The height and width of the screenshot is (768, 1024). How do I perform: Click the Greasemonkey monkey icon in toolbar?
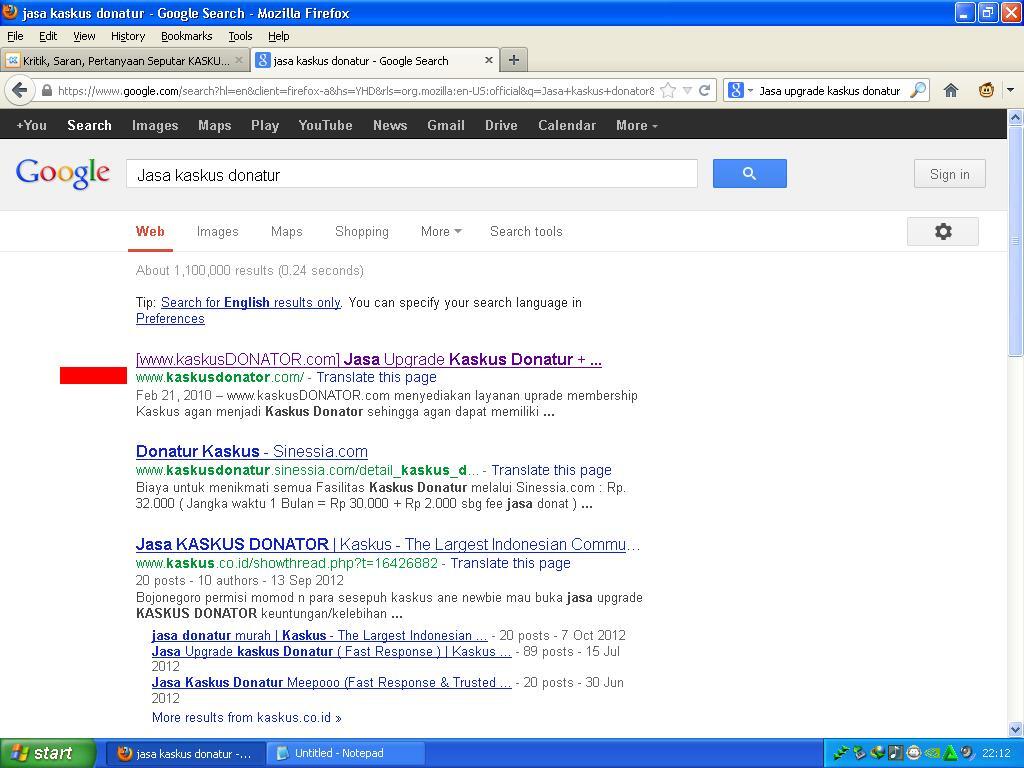(x=986, y=90)
